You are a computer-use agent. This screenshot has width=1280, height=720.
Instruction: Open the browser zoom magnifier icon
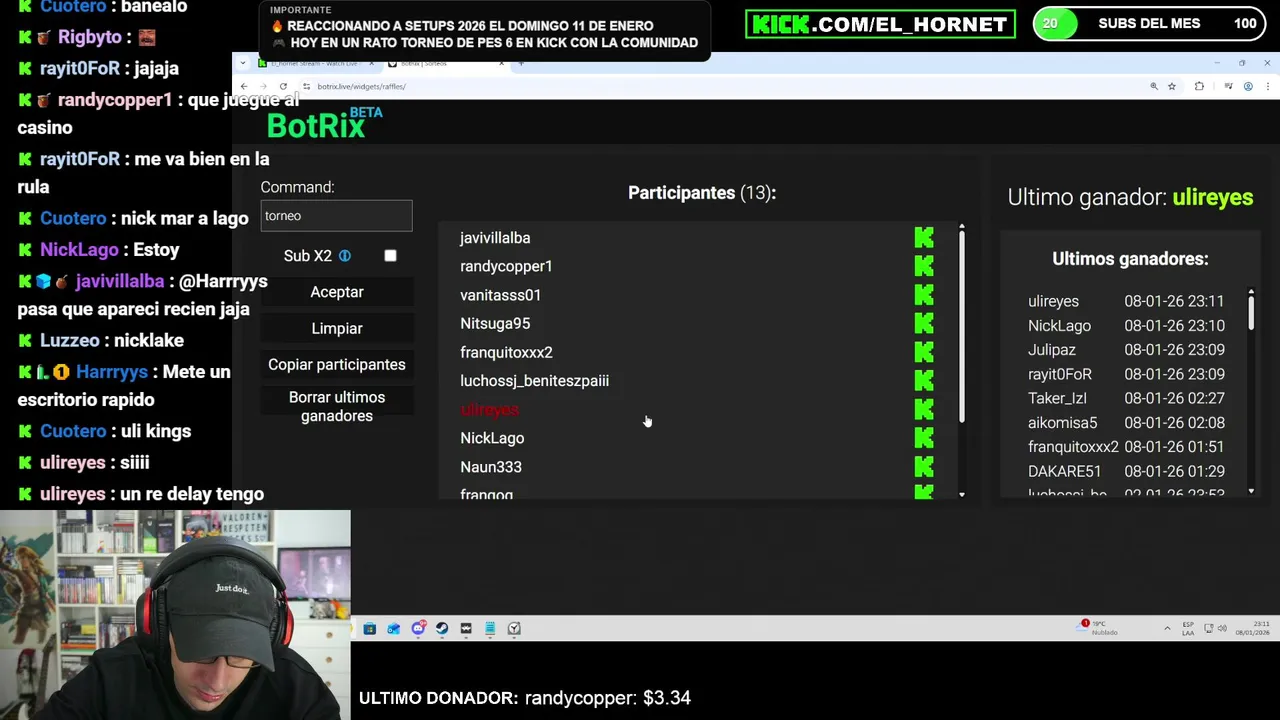pyautogui.click(x=1154, y=86)
